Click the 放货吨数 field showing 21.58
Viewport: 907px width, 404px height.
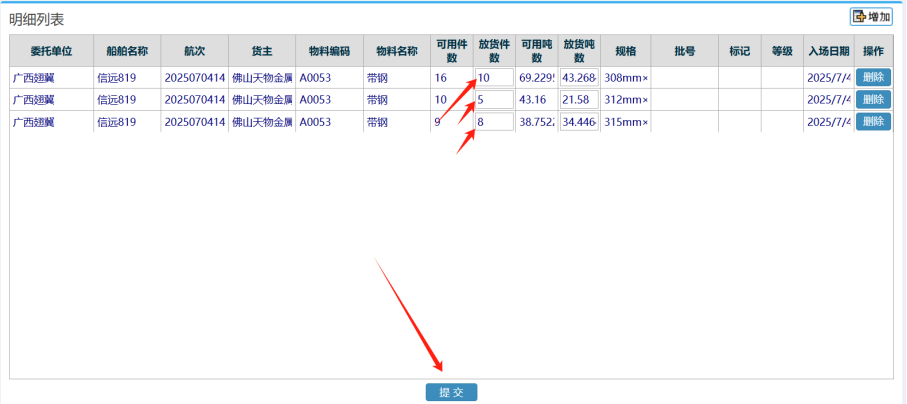[x=579, y=99]
